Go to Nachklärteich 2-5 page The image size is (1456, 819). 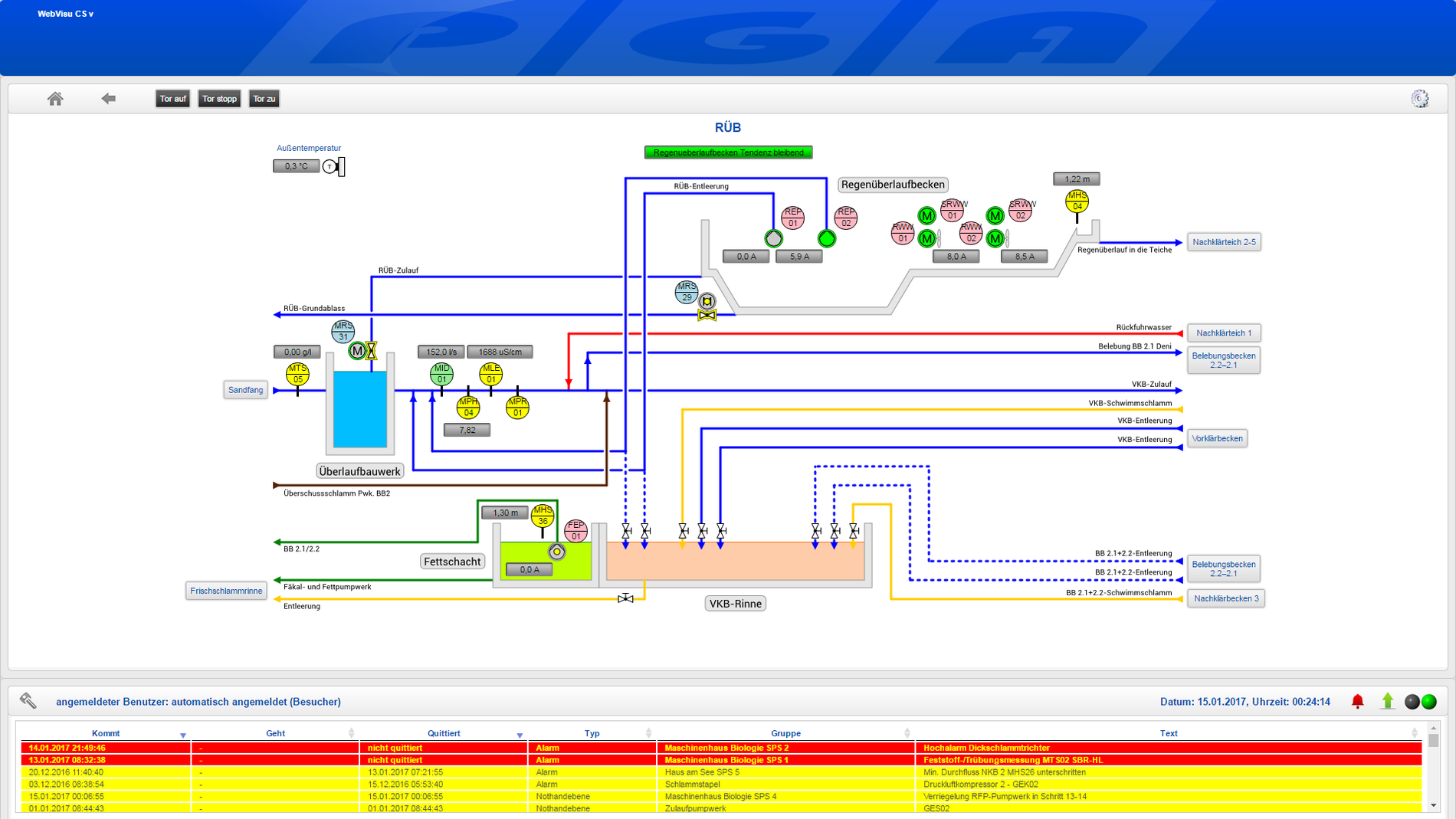pos(1223,242)
